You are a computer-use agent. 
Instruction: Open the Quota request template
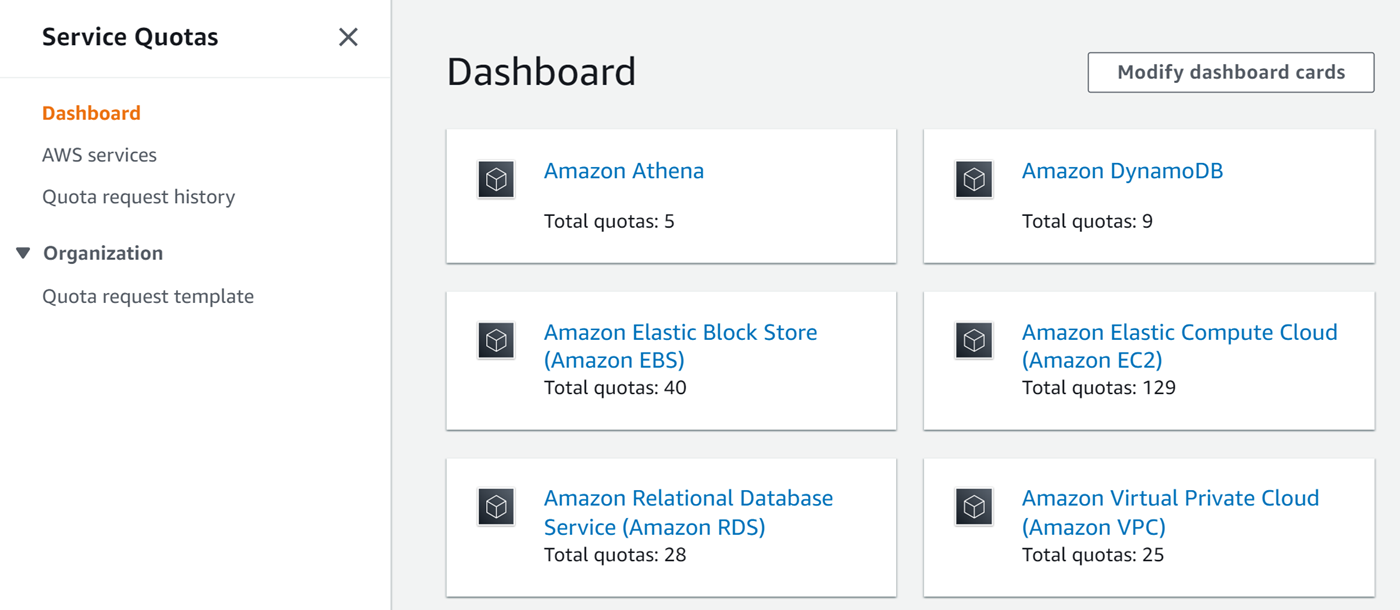[148, 296]
